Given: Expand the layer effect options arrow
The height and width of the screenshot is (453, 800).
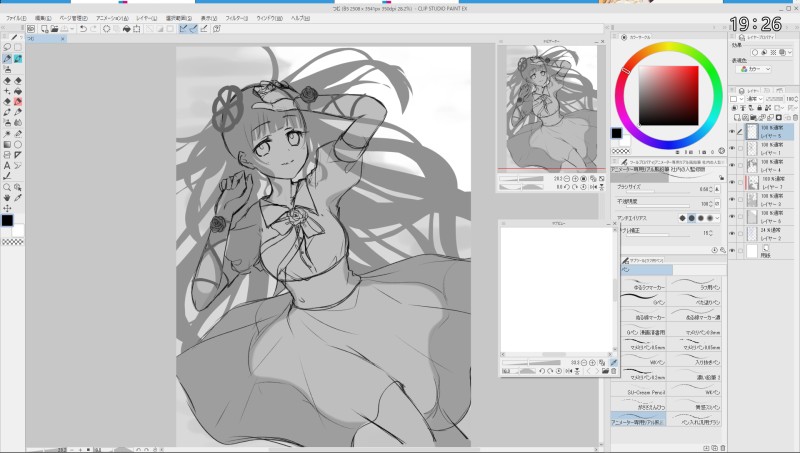Looking at the screenshot, I should 790,53.
